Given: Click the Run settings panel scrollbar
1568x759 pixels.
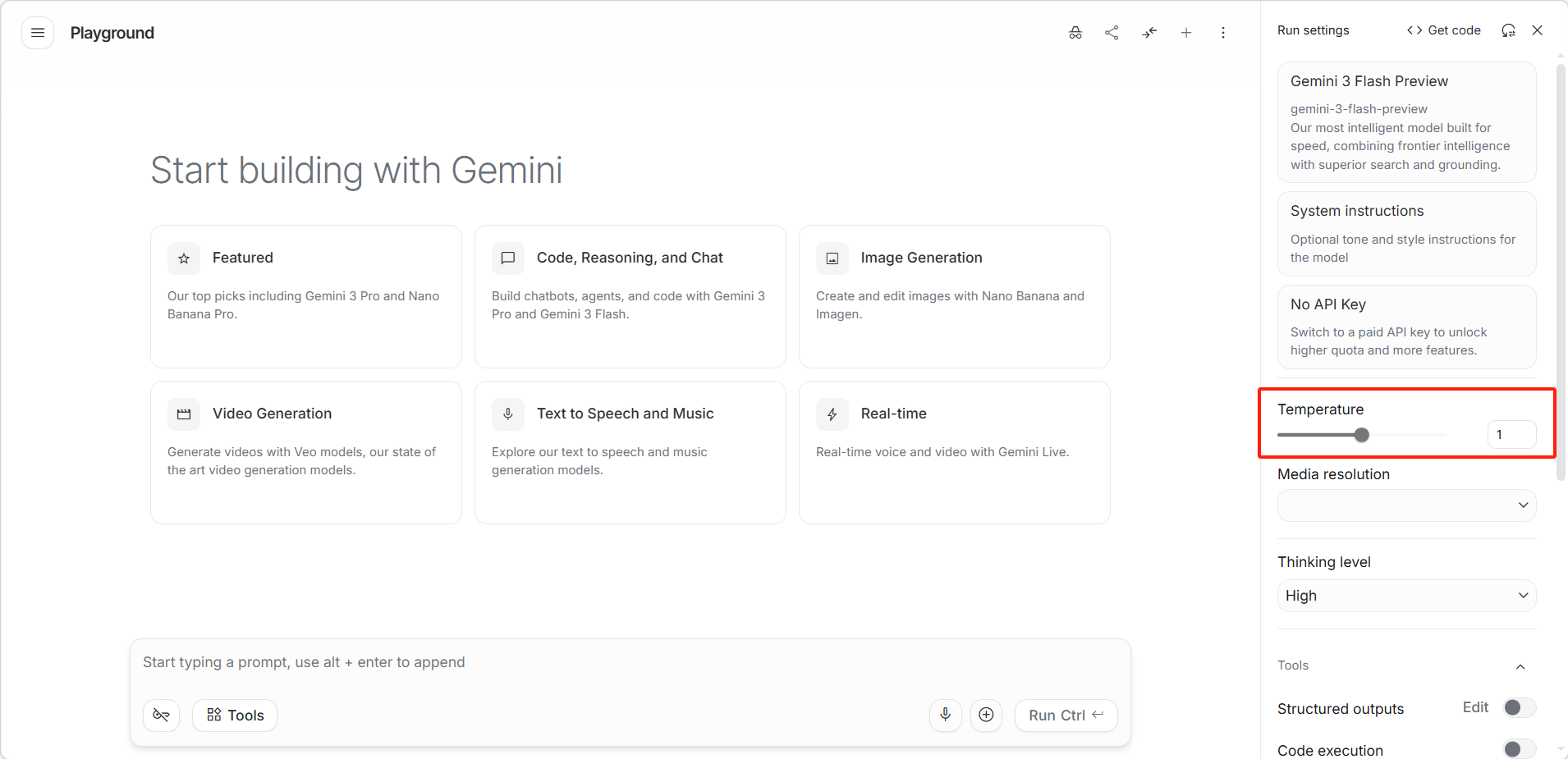Looking at the screenshot, I should tap(1561, 271).
